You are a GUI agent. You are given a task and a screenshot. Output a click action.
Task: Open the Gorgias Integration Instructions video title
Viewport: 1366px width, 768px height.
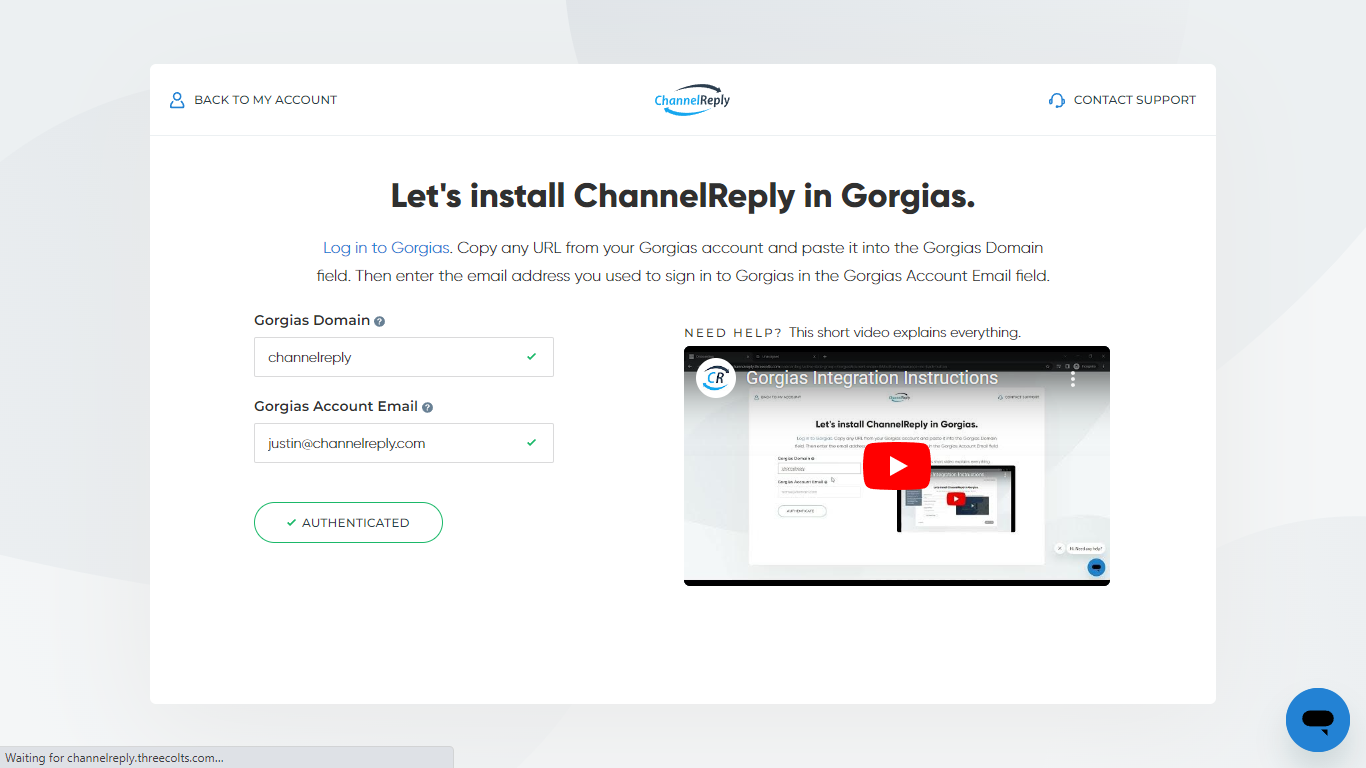(x=872, y=378)
